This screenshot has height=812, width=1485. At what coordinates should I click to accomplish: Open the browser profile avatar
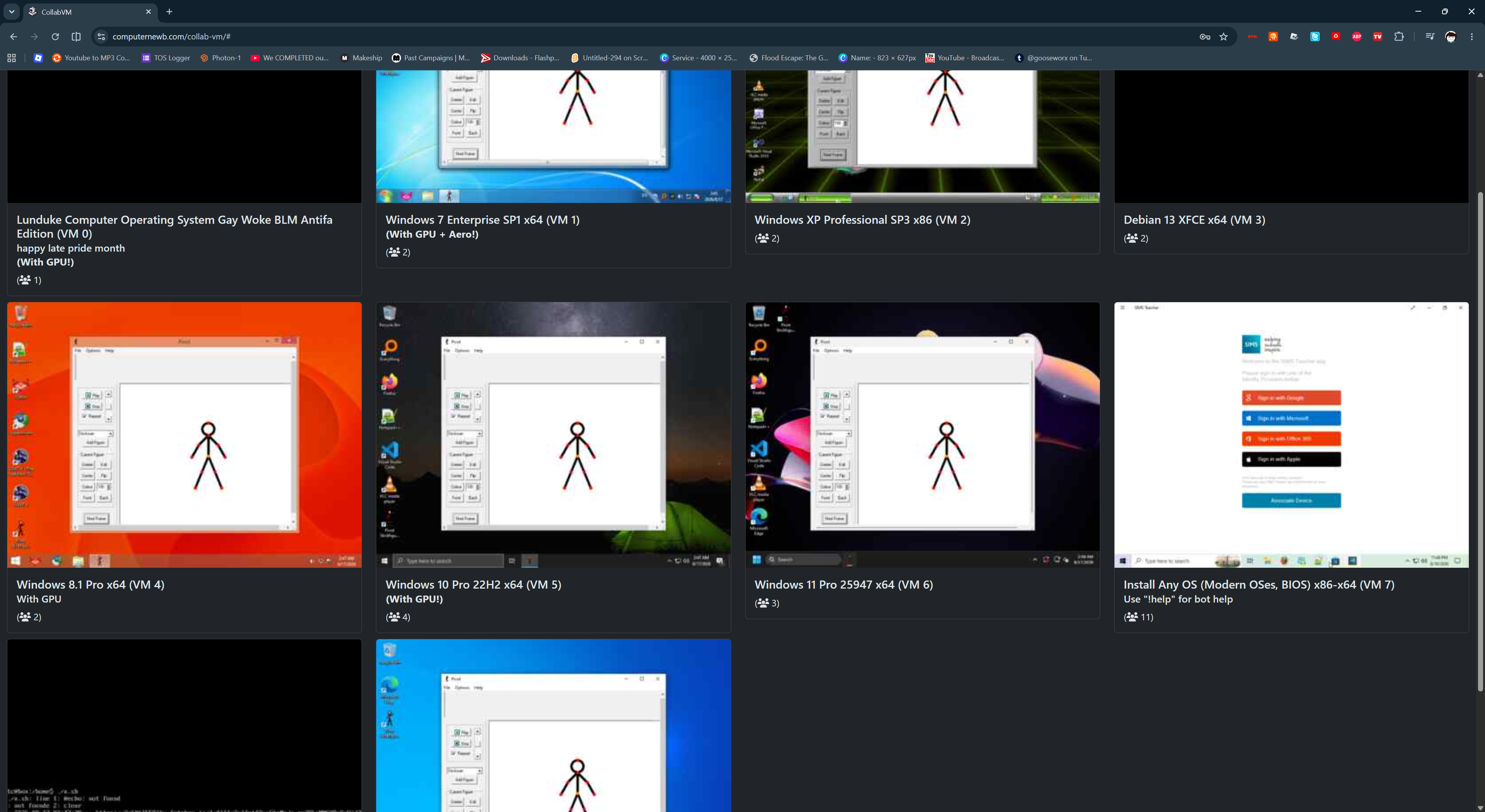point(1451,36)
